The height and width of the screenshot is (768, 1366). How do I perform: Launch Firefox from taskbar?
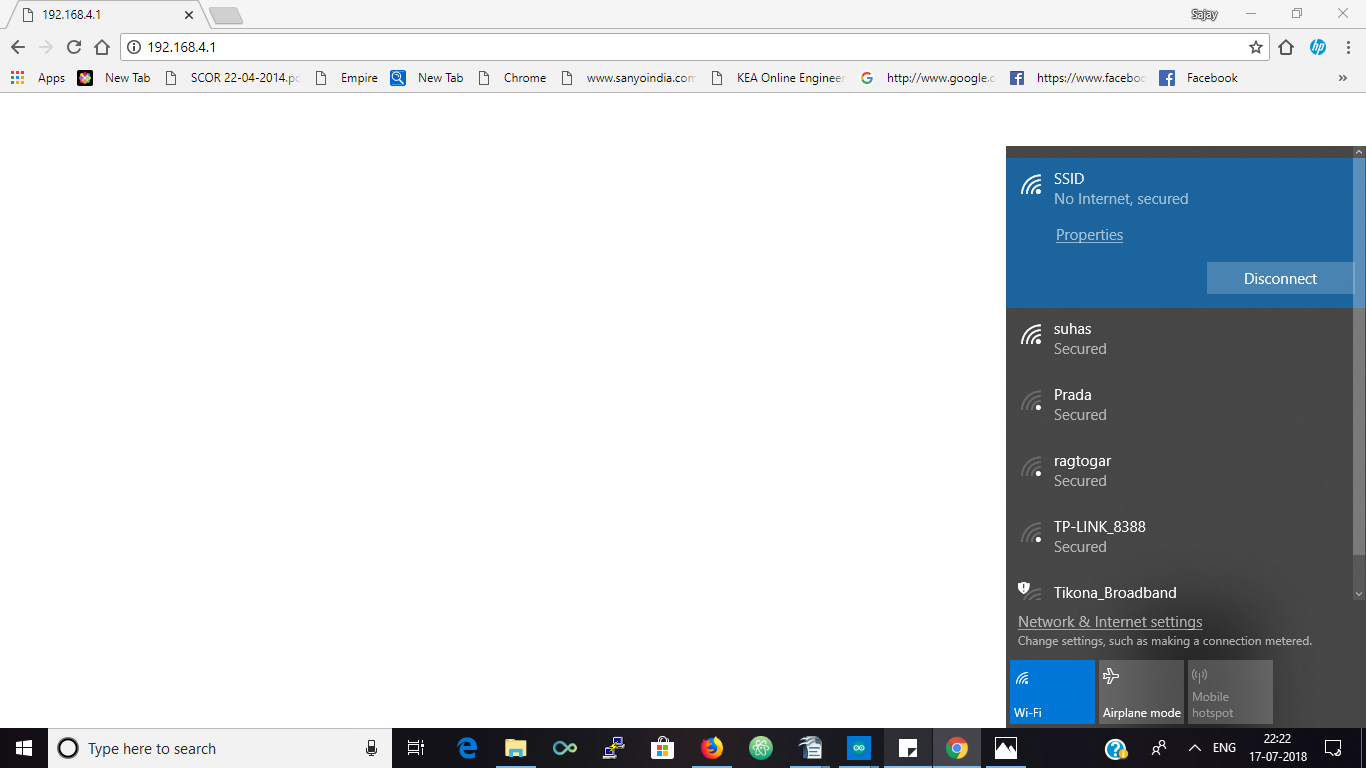712,748
